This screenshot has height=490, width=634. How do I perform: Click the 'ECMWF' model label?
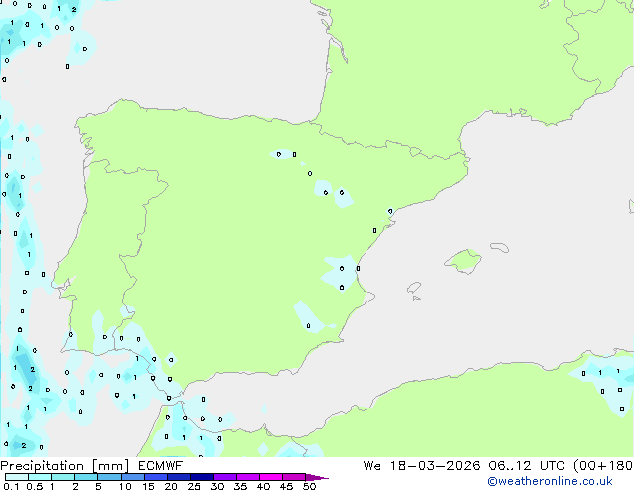[161, 466]
